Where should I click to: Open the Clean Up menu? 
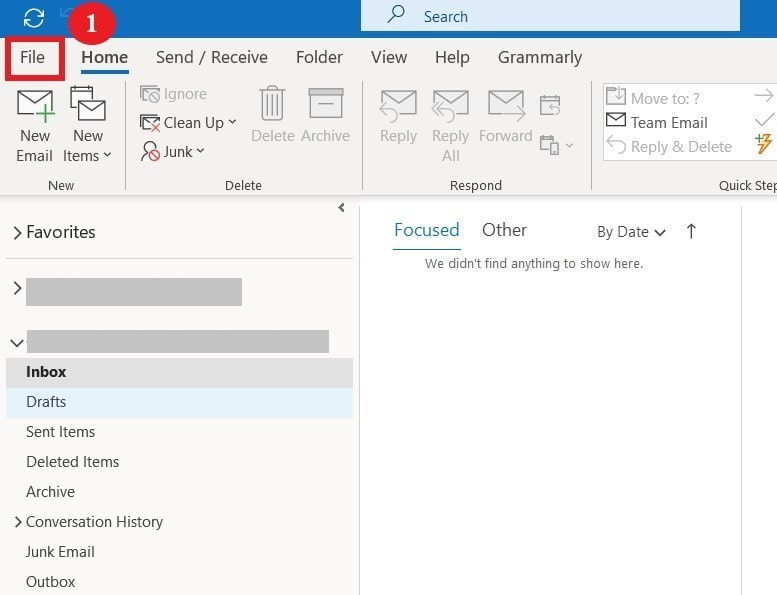point(188,122)
